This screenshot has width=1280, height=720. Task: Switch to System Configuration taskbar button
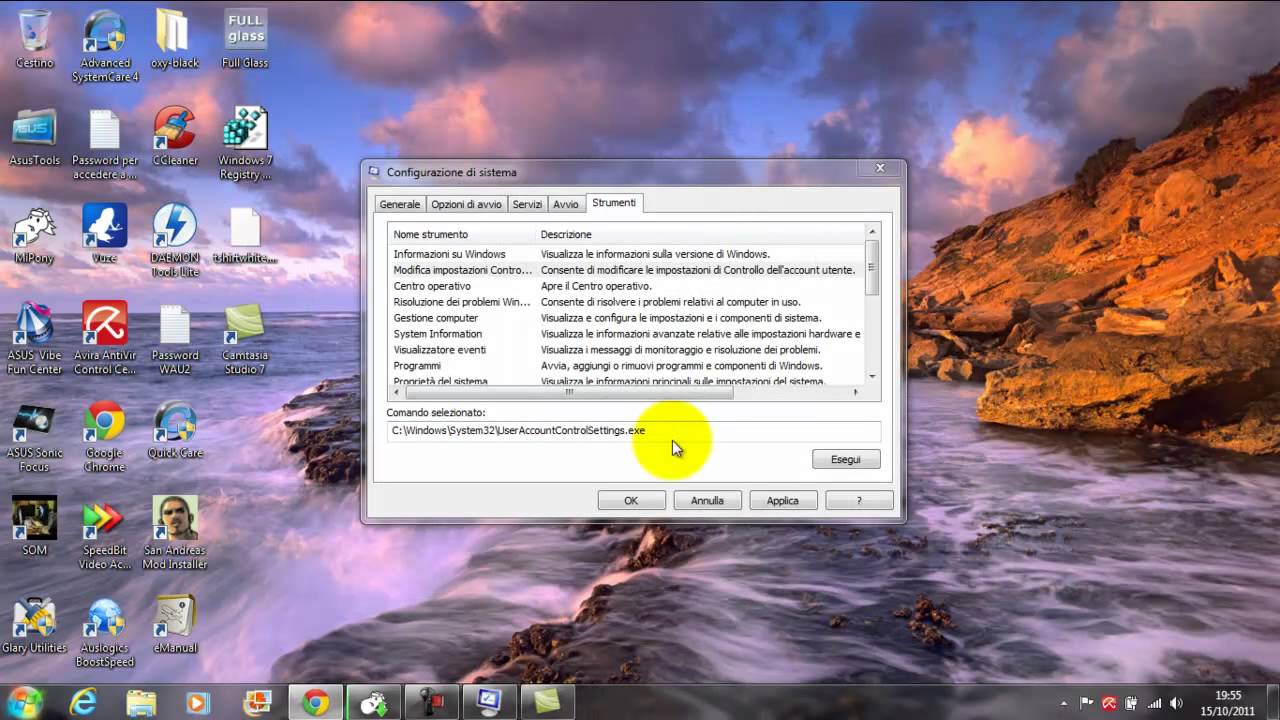[x=489, y=702]
